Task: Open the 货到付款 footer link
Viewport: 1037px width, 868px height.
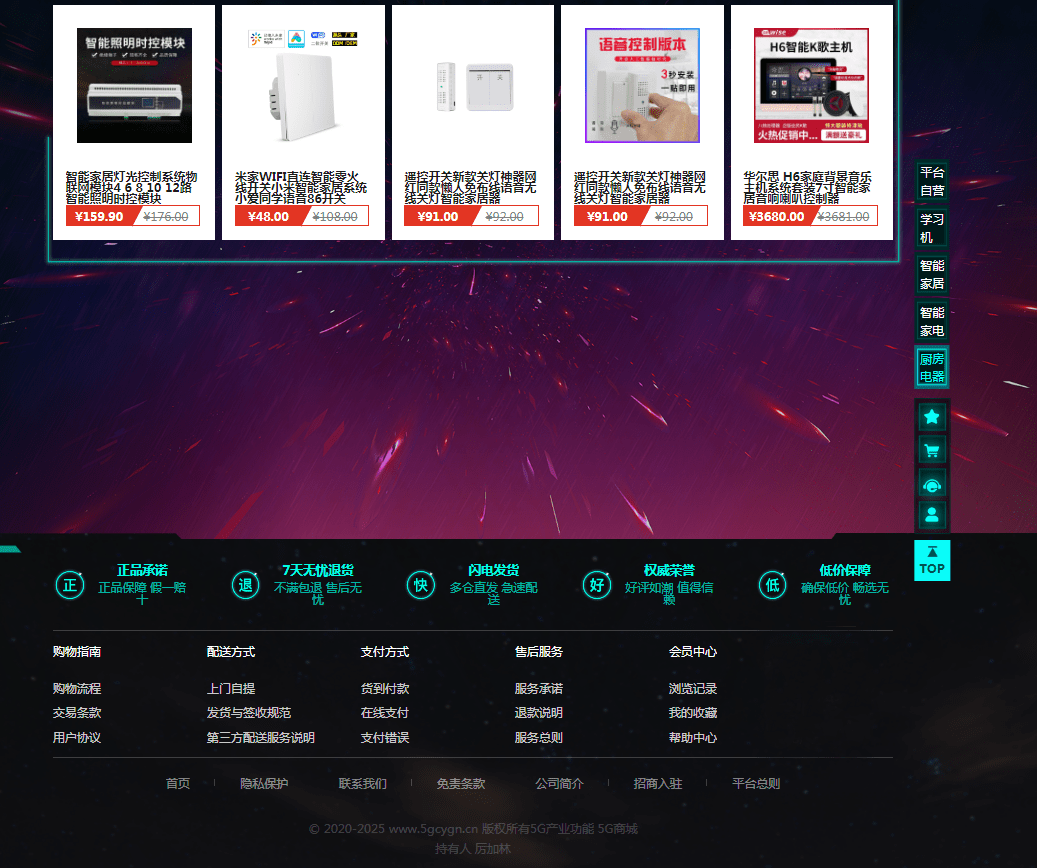Action: [x=385, y=689]
